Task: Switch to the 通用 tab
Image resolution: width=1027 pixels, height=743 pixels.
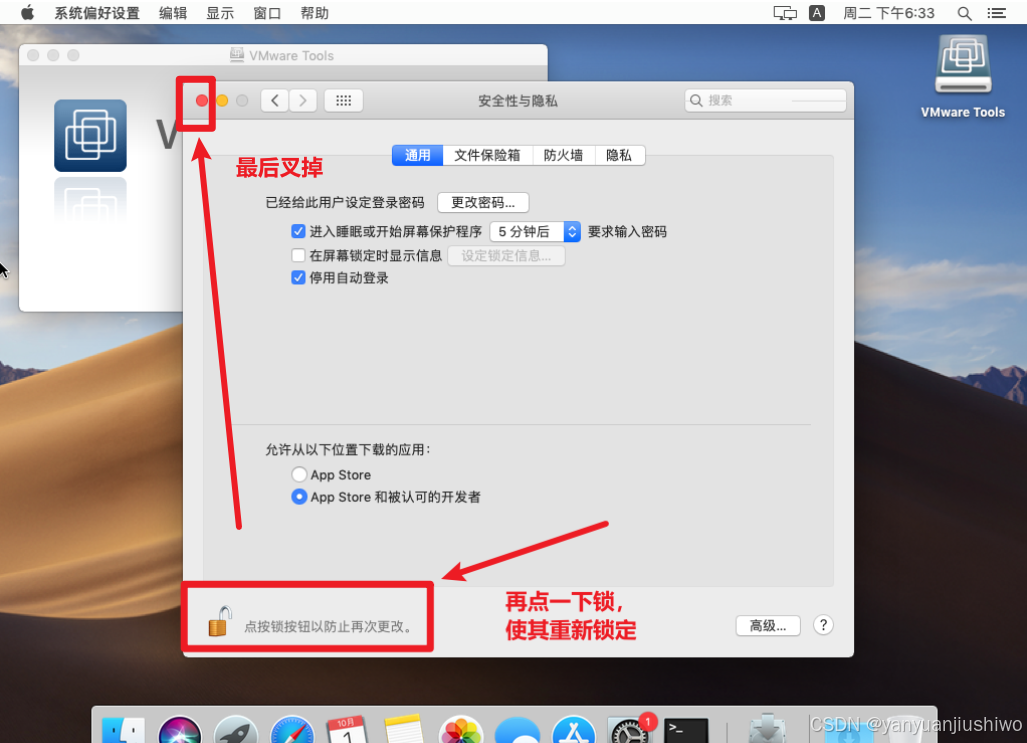Action: coord(417,155)
